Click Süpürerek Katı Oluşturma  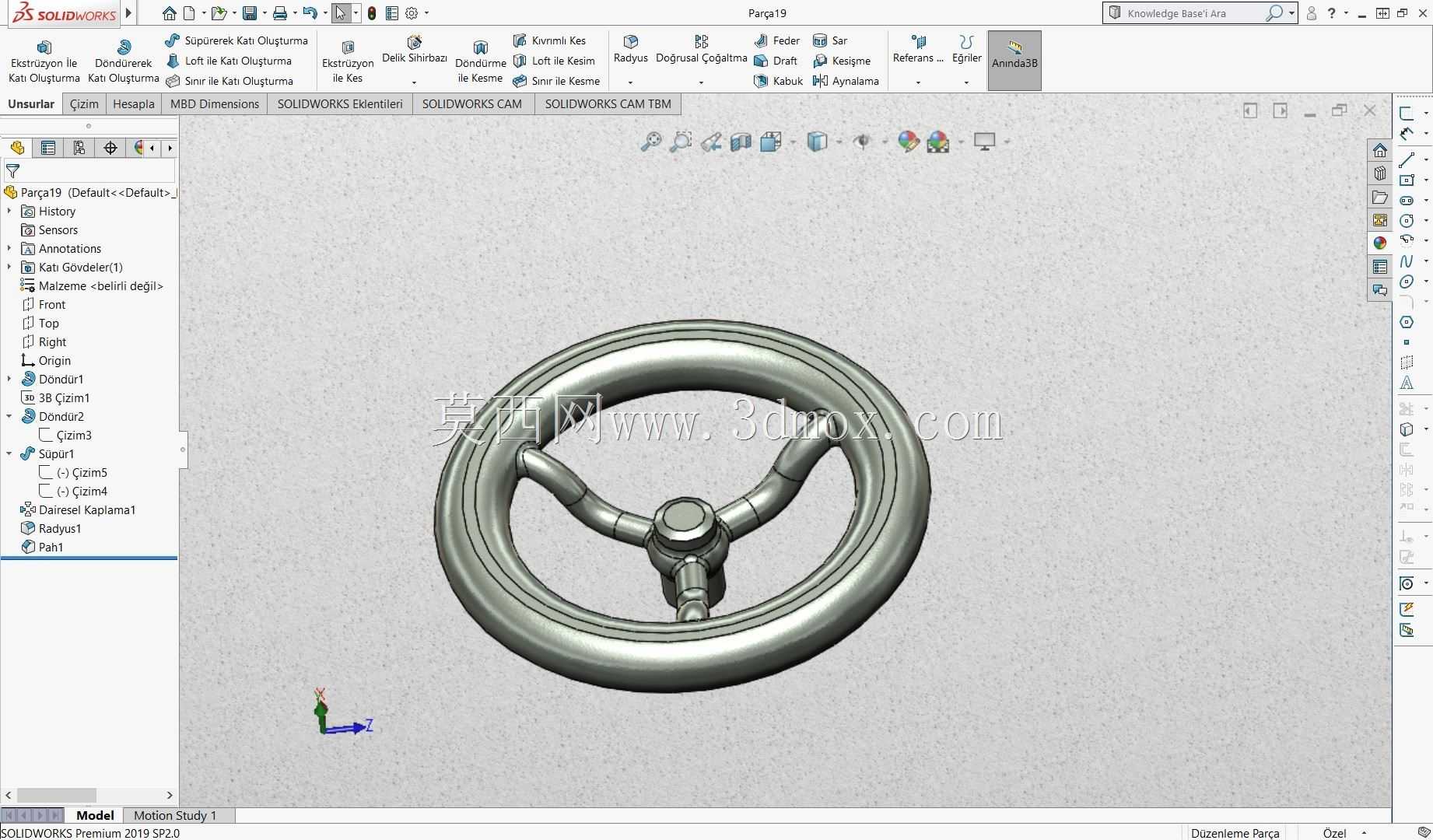click(237, 40)
